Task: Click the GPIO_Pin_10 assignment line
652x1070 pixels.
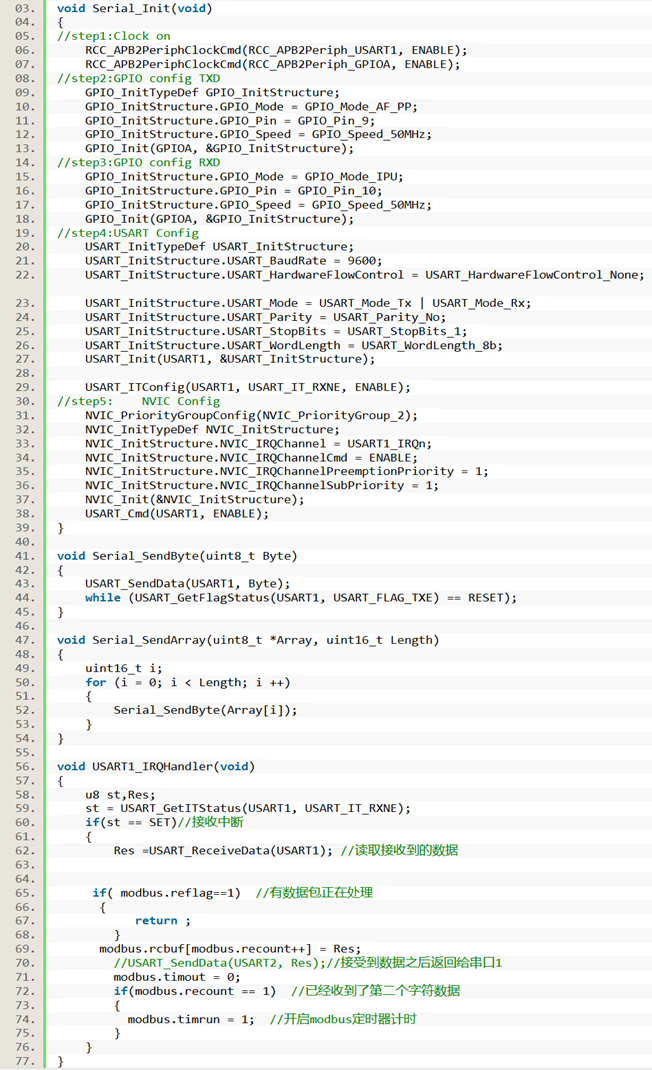Action: 233,191
